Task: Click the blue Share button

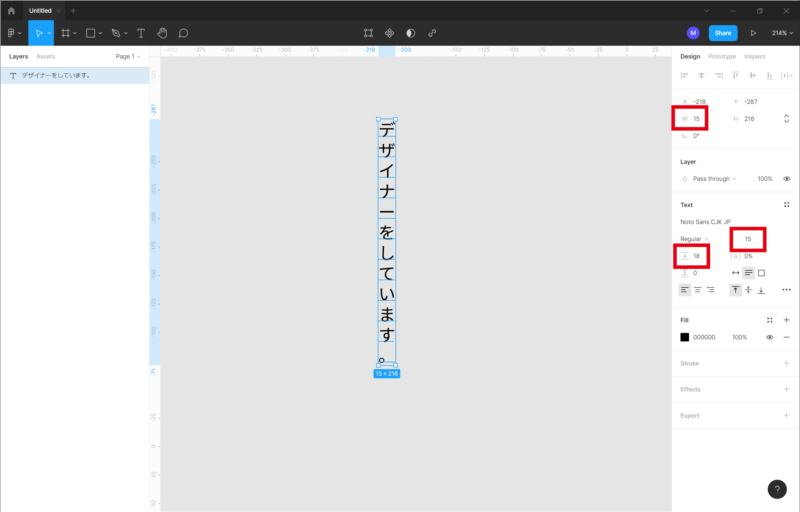Action: click(x=722, y=33)
